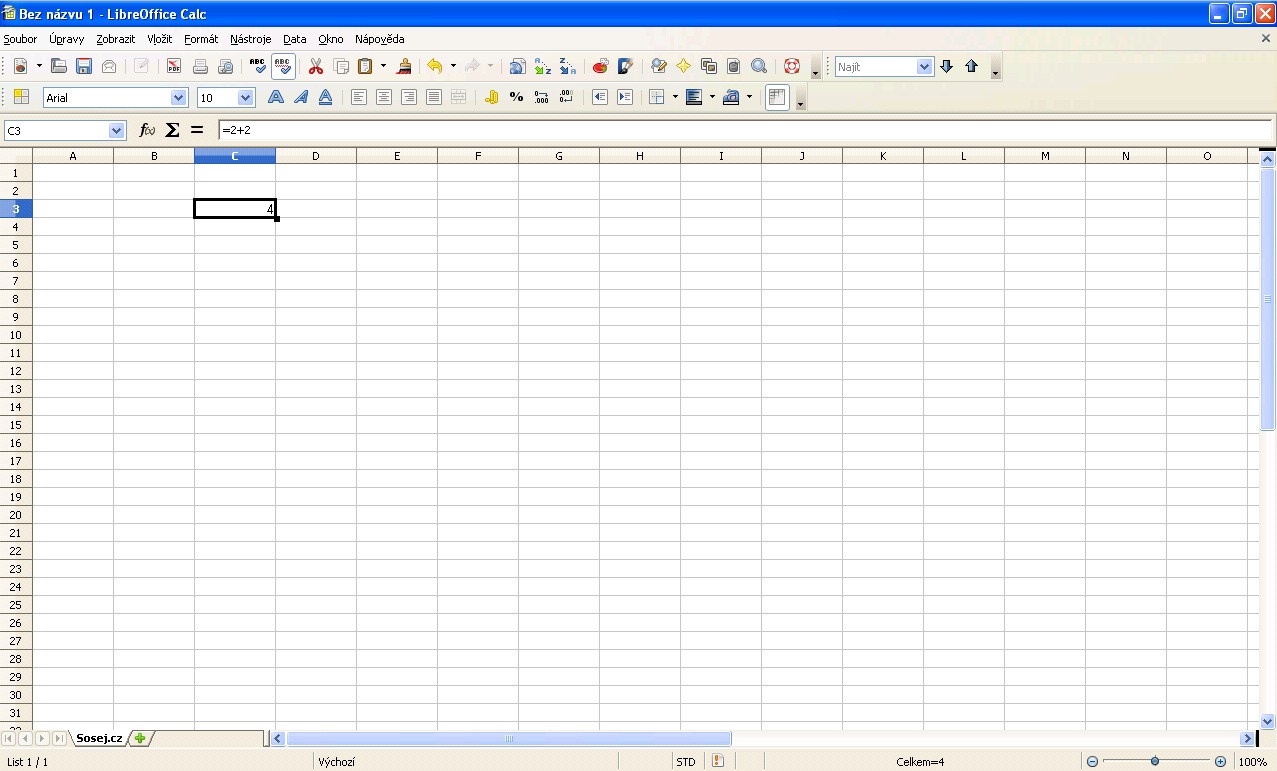This screenshot has width=1277, height=771.
Task: Run the spelling check (ABC checkmark)
Action: tap(258, 67)
